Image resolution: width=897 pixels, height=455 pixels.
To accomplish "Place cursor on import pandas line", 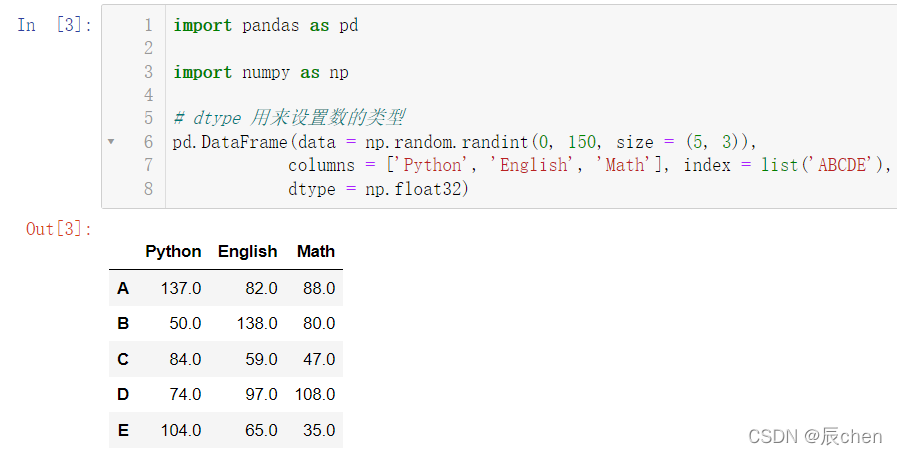I will click(x=265, y=26).
